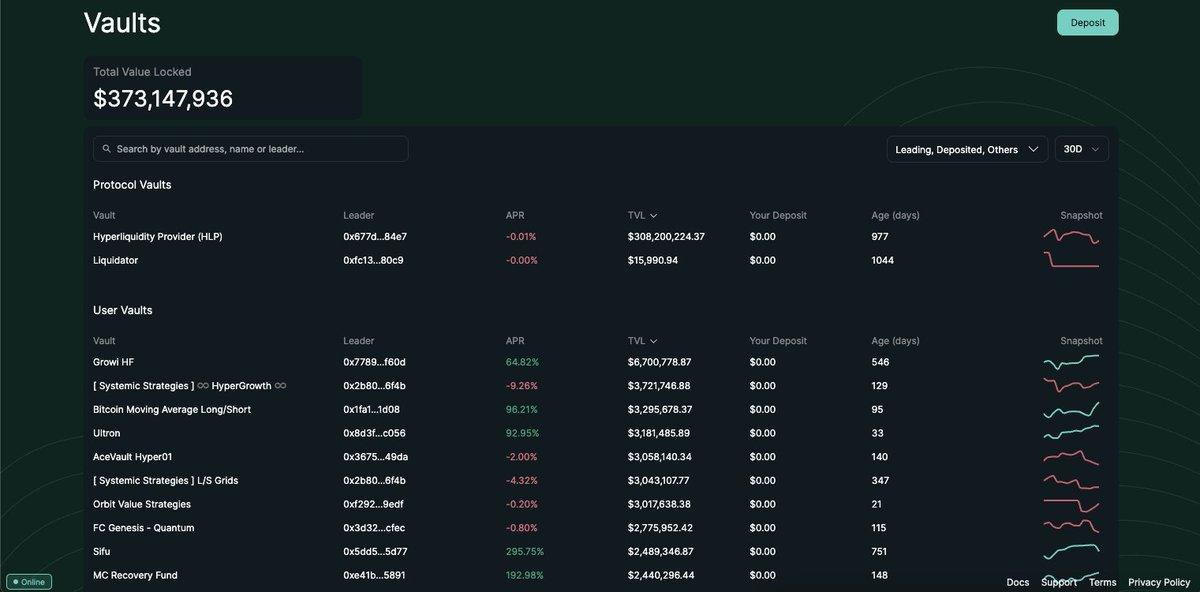Sort Protocol Vaults by TVL arrow

654,215
